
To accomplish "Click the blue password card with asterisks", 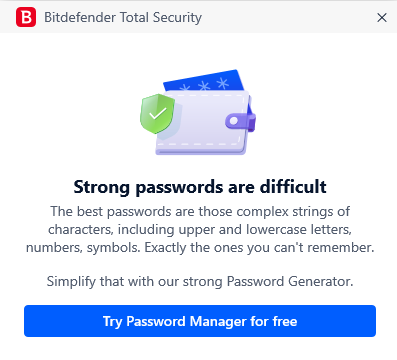I will [x=204, y=81].
